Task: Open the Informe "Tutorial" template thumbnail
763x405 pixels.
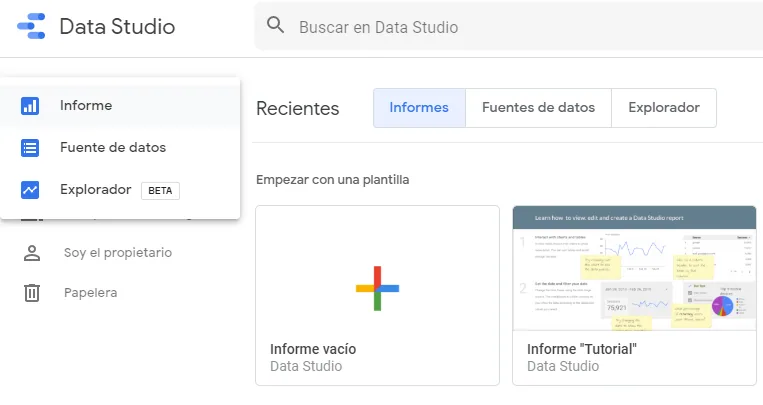Action: [635, 268]
